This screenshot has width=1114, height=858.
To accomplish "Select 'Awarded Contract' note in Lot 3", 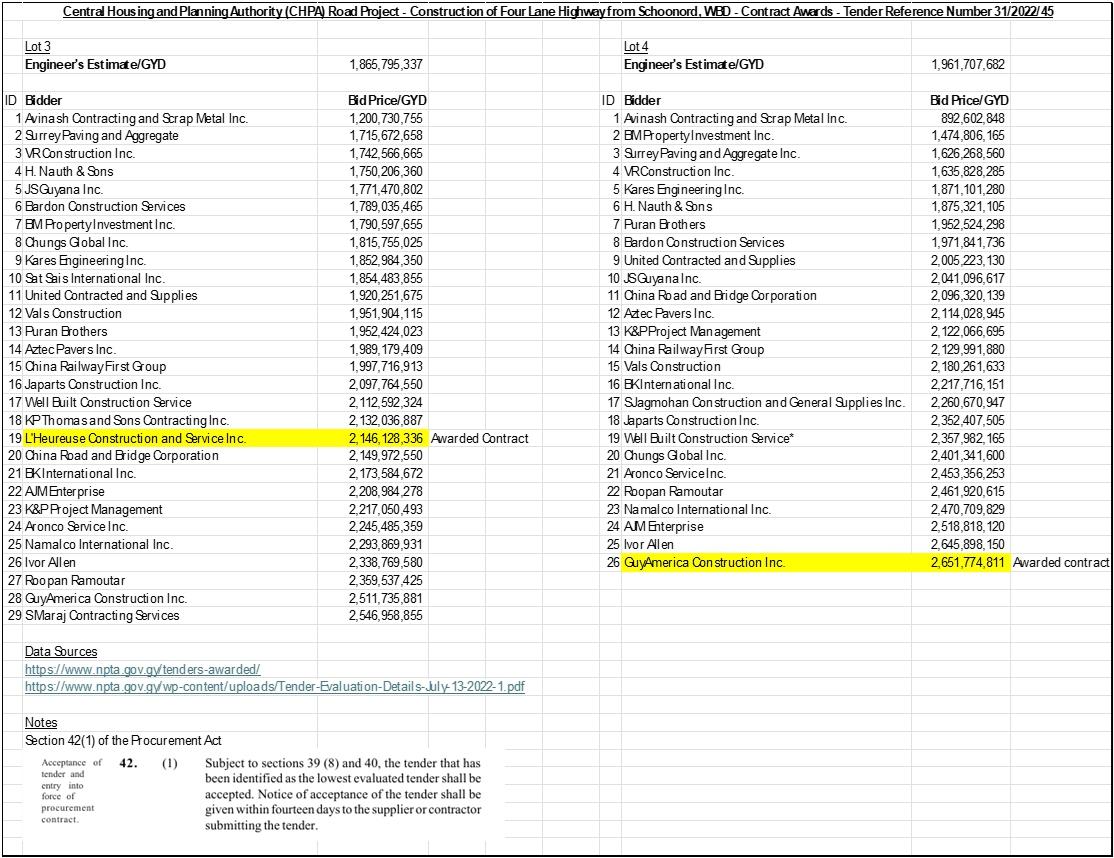I will click(x=480, y=438).
